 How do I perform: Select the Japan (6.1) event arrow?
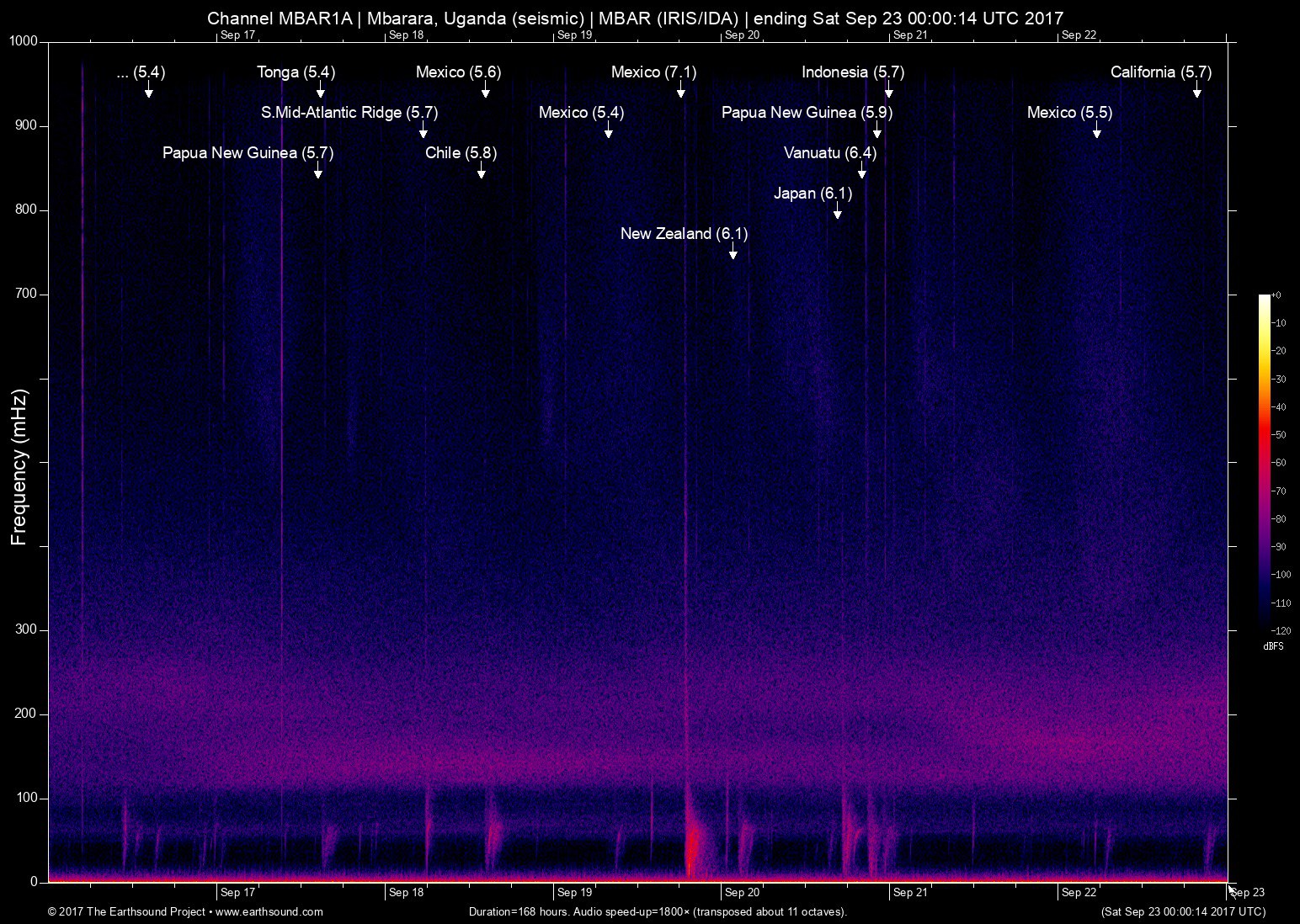(x=838, y=215)
